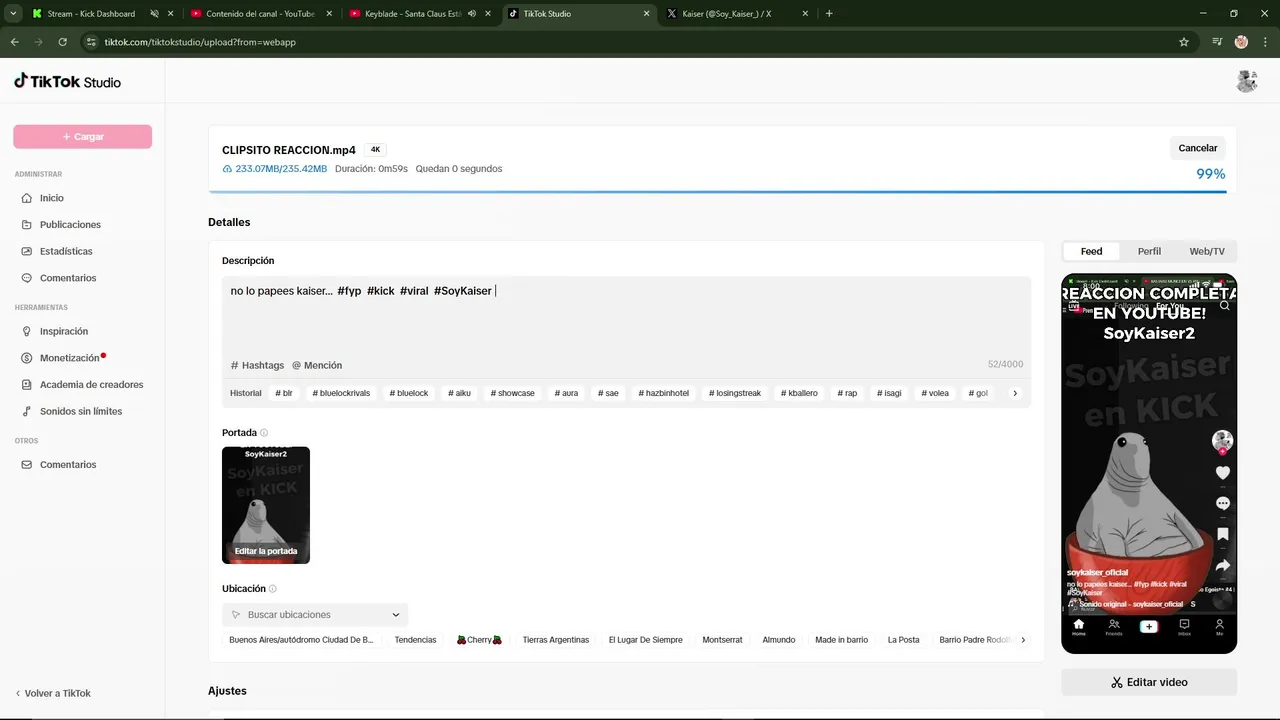This screenshot has width=1280, height=720.
Task: Click the plus create icon in preview
Action: (1149, 627)
